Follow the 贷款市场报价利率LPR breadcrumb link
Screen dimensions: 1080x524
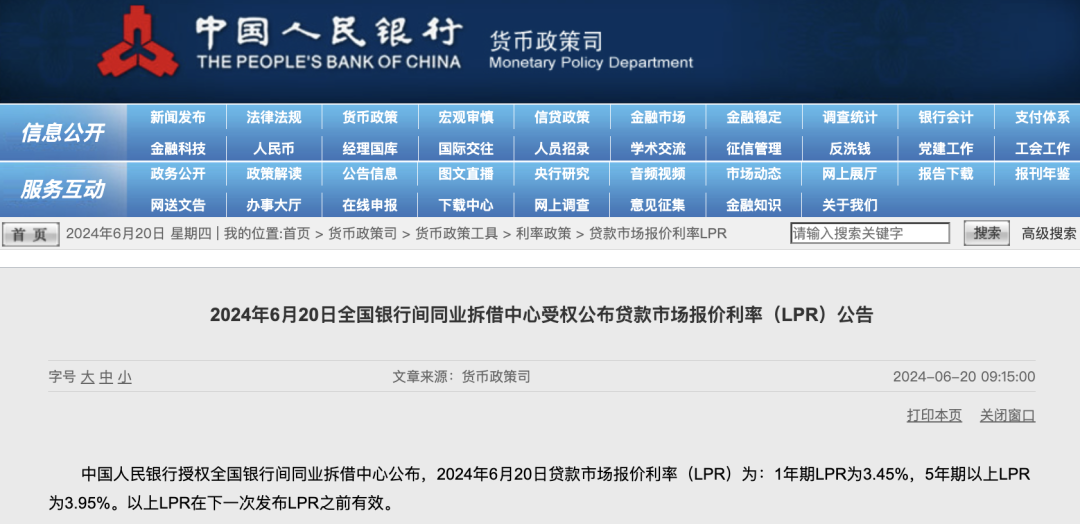(658, 233)
